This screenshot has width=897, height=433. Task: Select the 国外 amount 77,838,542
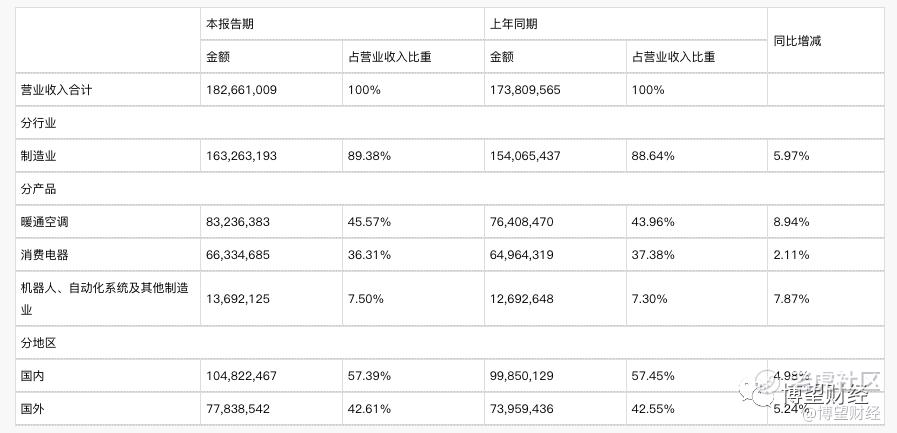[x=238, y=409]
